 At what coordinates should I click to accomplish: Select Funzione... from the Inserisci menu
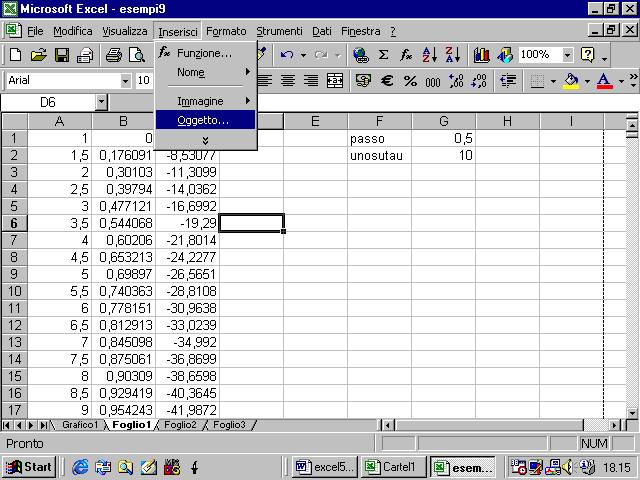tap(205, 53)
